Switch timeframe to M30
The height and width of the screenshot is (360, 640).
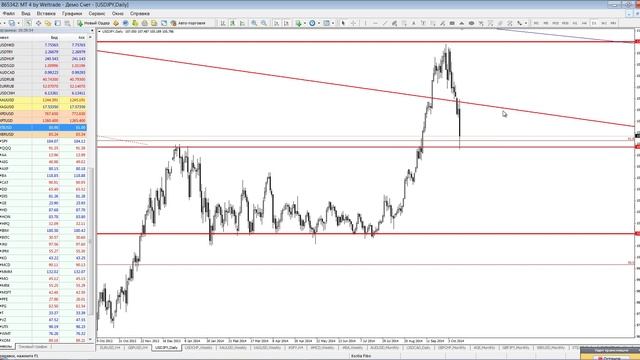coord(565,23)
